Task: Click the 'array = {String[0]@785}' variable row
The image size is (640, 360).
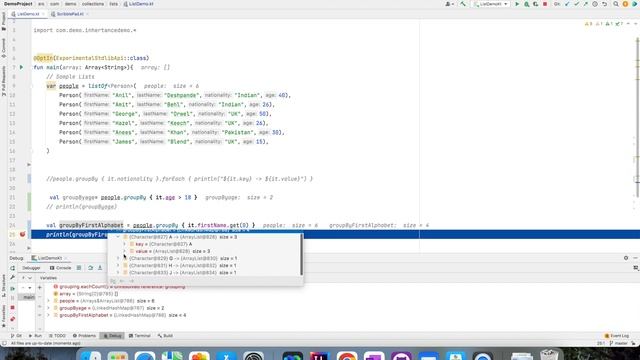Action: (88, 294)
